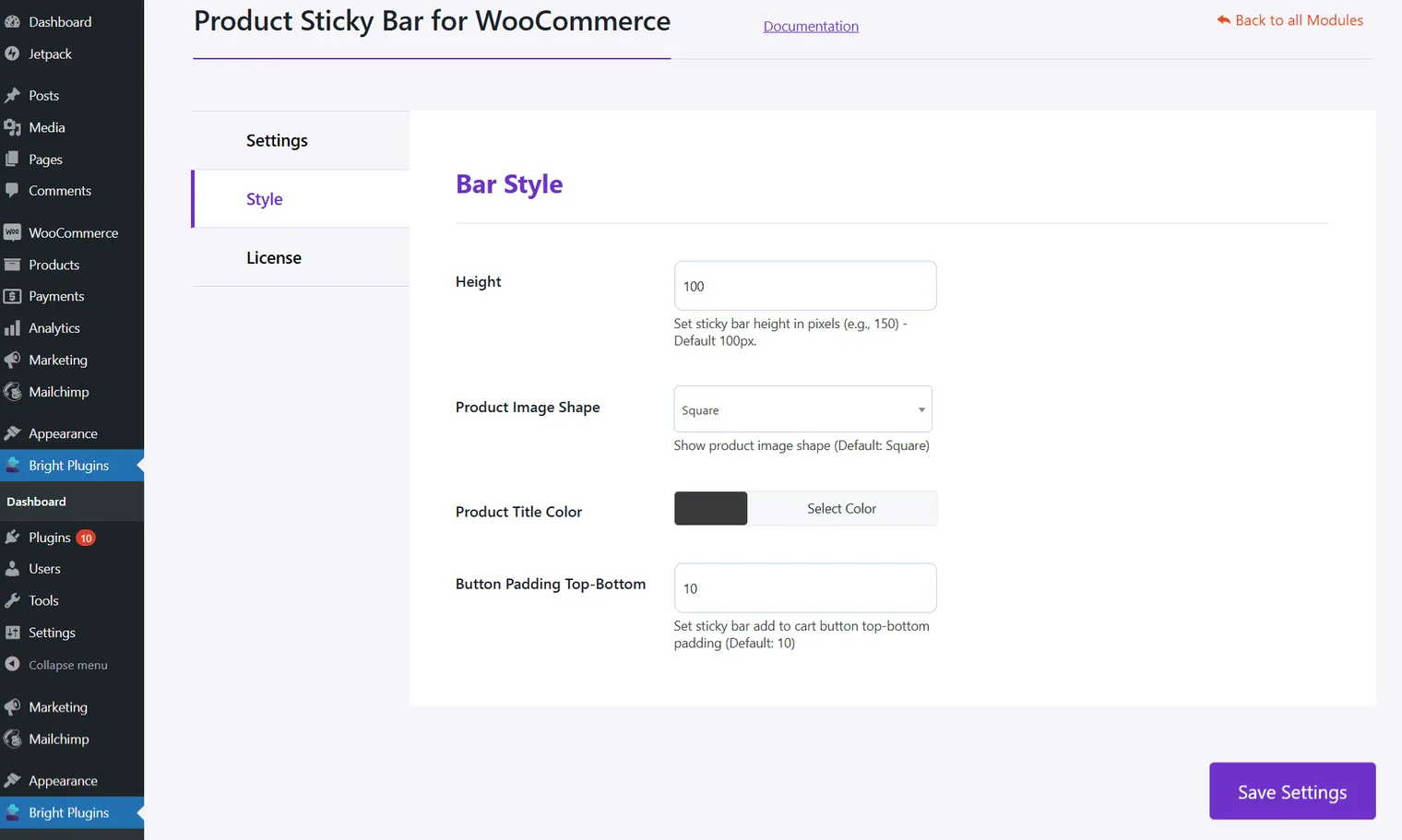Open the sidebar Settings sliders icon
The image size is (1402, 840).
pyautogui.click(x=12, y=633)
